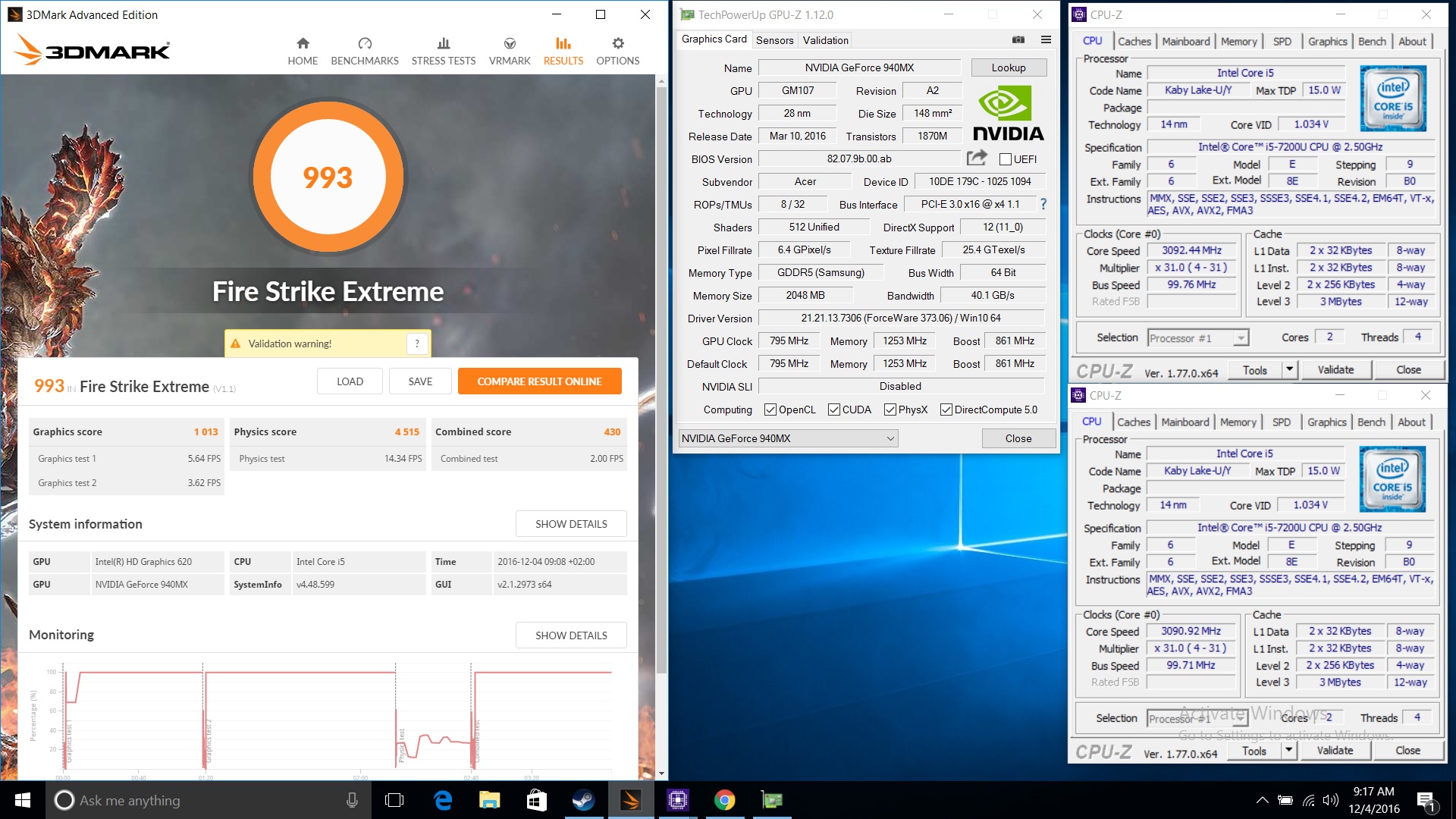Screen dimensions: 1456x819
Task: Click COMPARE RESULT ONLINE
Action: [x=539, y=381]
